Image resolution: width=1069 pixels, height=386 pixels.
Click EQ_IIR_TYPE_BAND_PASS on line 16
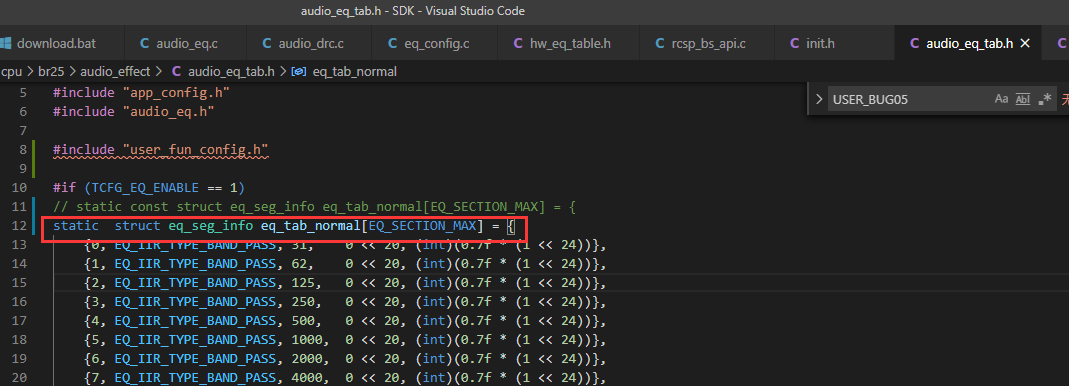194,301
